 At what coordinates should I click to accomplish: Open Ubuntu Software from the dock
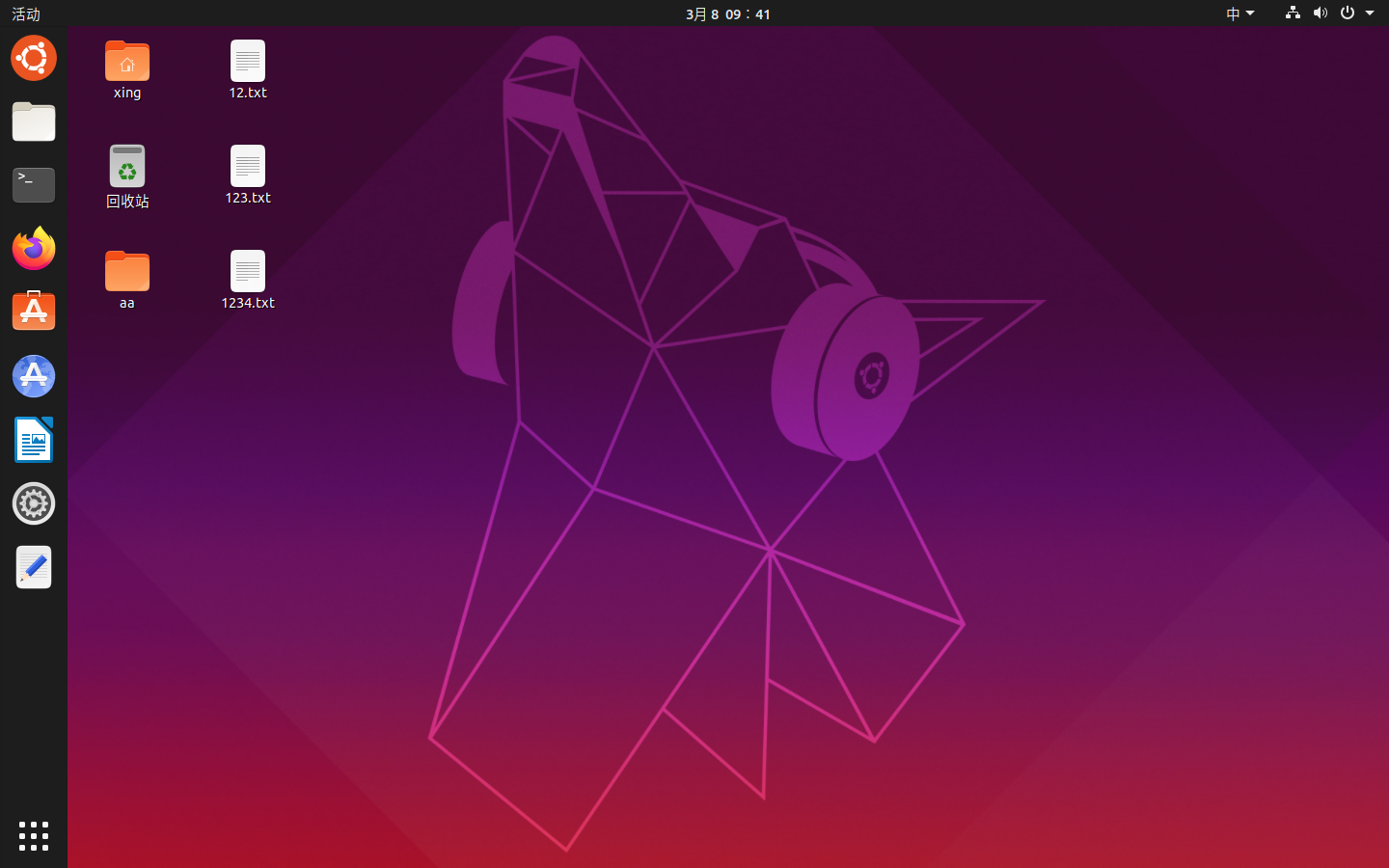coord(34,311)
